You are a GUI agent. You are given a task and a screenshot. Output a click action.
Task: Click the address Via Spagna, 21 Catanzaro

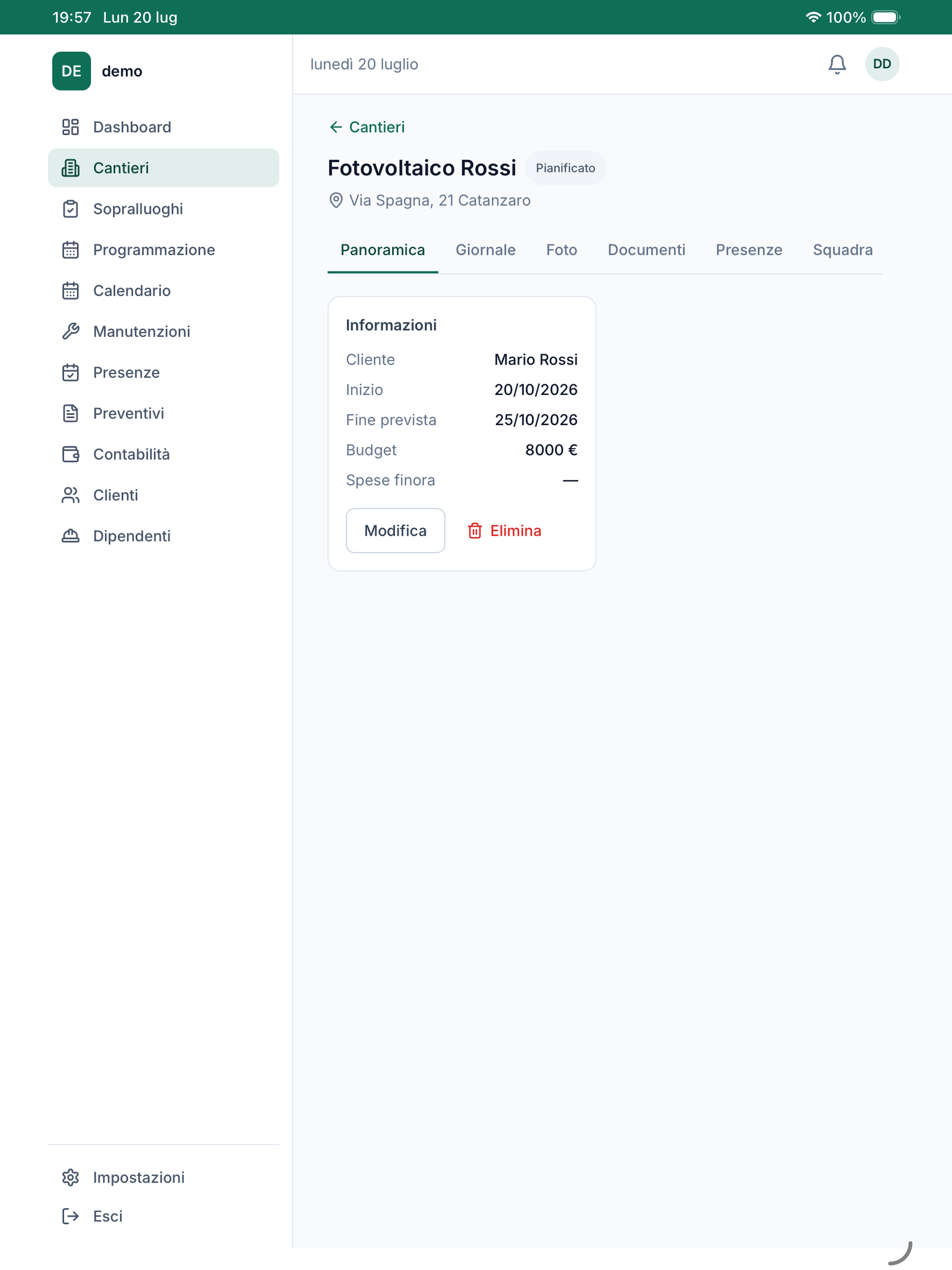(440, 200)
